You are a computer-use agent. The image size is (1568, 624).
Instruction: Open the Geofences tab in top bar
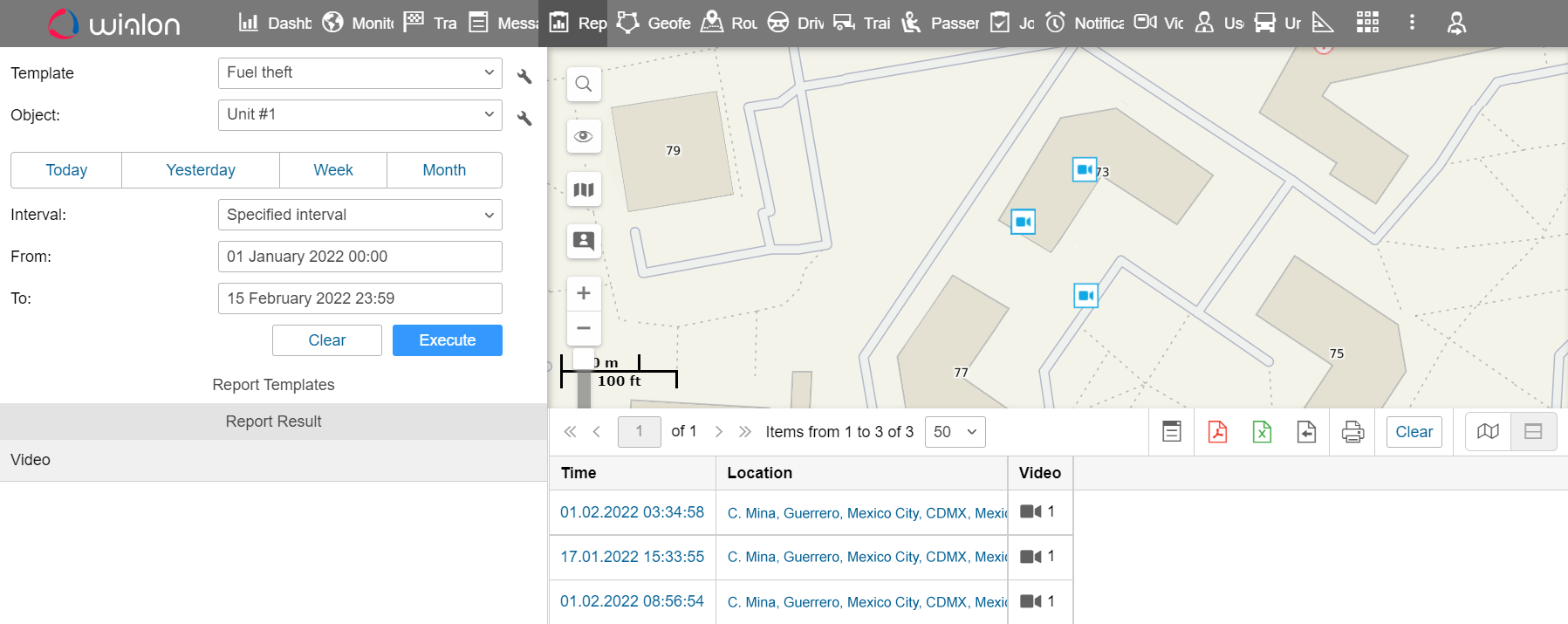click(654, 23)
